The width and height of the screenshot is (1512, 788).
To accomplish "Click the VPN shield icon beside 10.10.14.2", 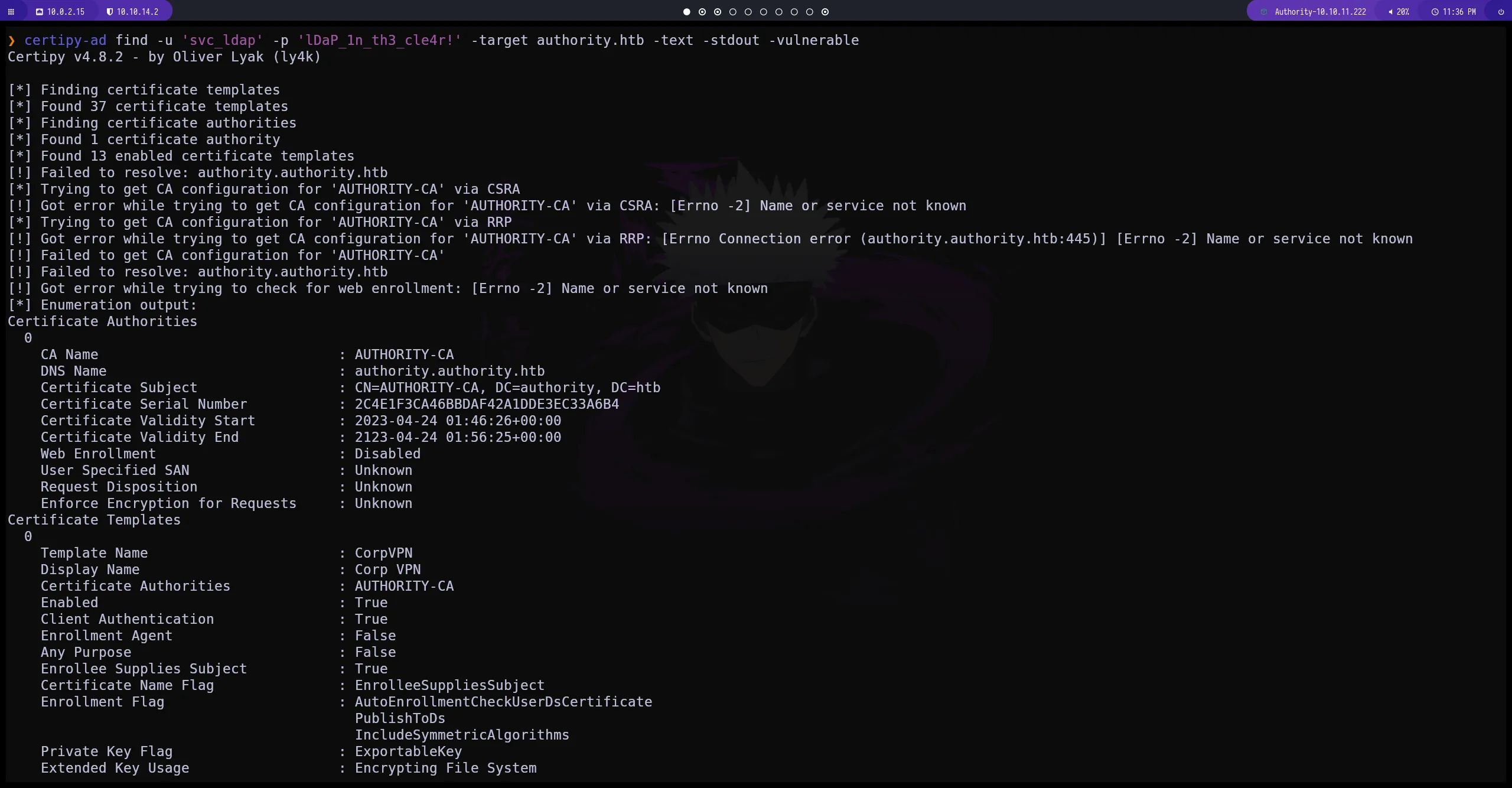I will coord(109,12).
